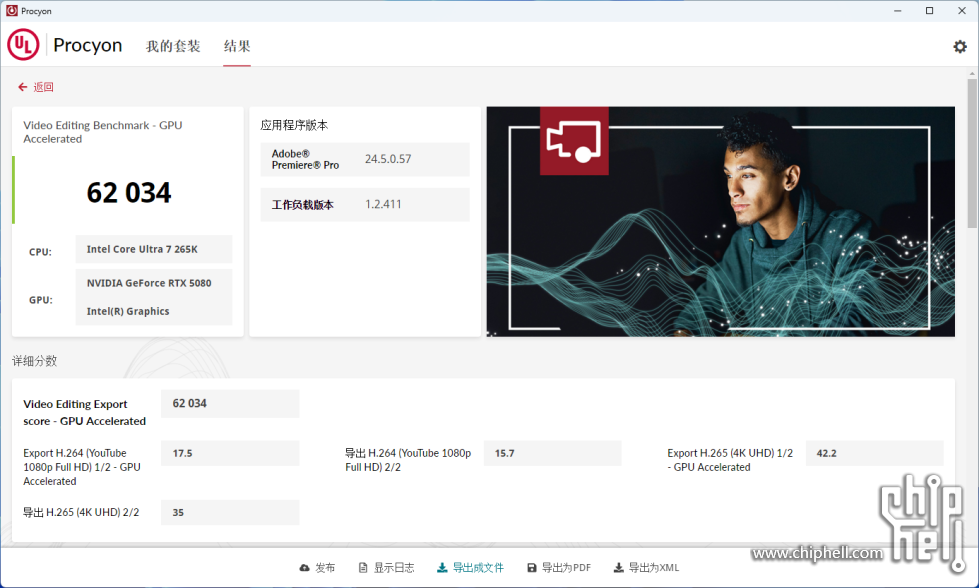
Task: Click the Video Editing Export score label
Action: tap(84, 413)
